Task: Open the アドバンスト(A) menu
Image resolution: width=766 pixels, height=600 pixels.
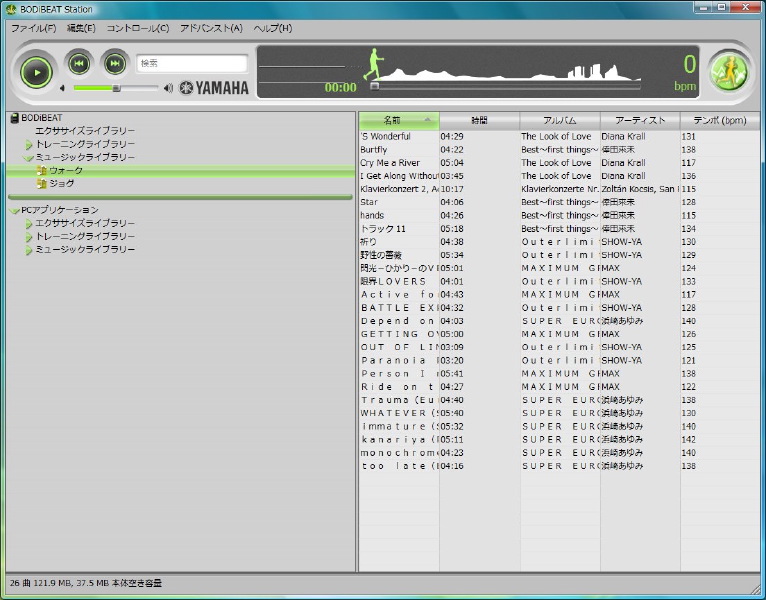Action: pyautogui.click(x=211, y=28)
